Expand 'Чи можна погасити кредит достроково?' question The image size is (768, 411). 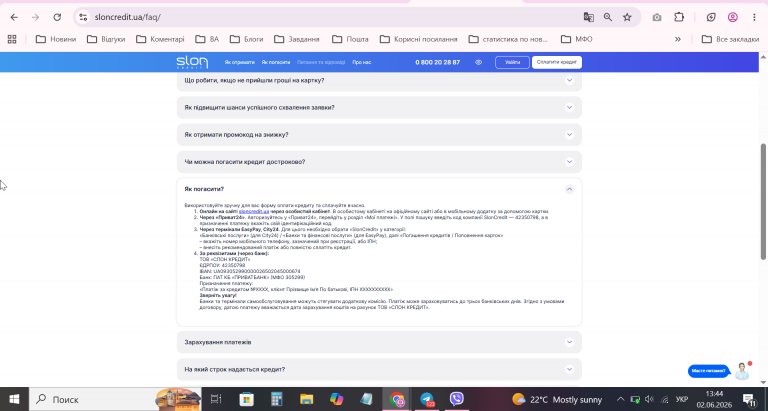[x=379, y=162]
